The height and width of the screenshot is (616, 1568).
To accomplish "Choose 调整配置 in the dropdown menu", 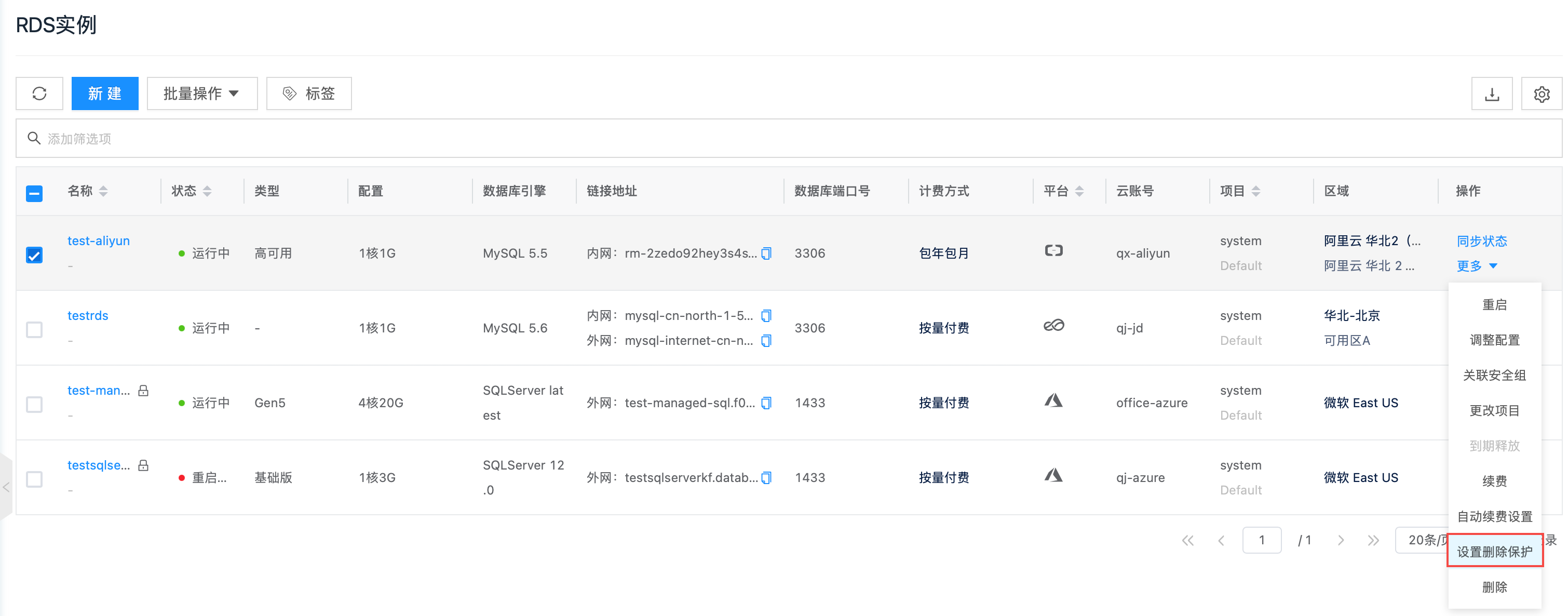I will [1494, 340].
